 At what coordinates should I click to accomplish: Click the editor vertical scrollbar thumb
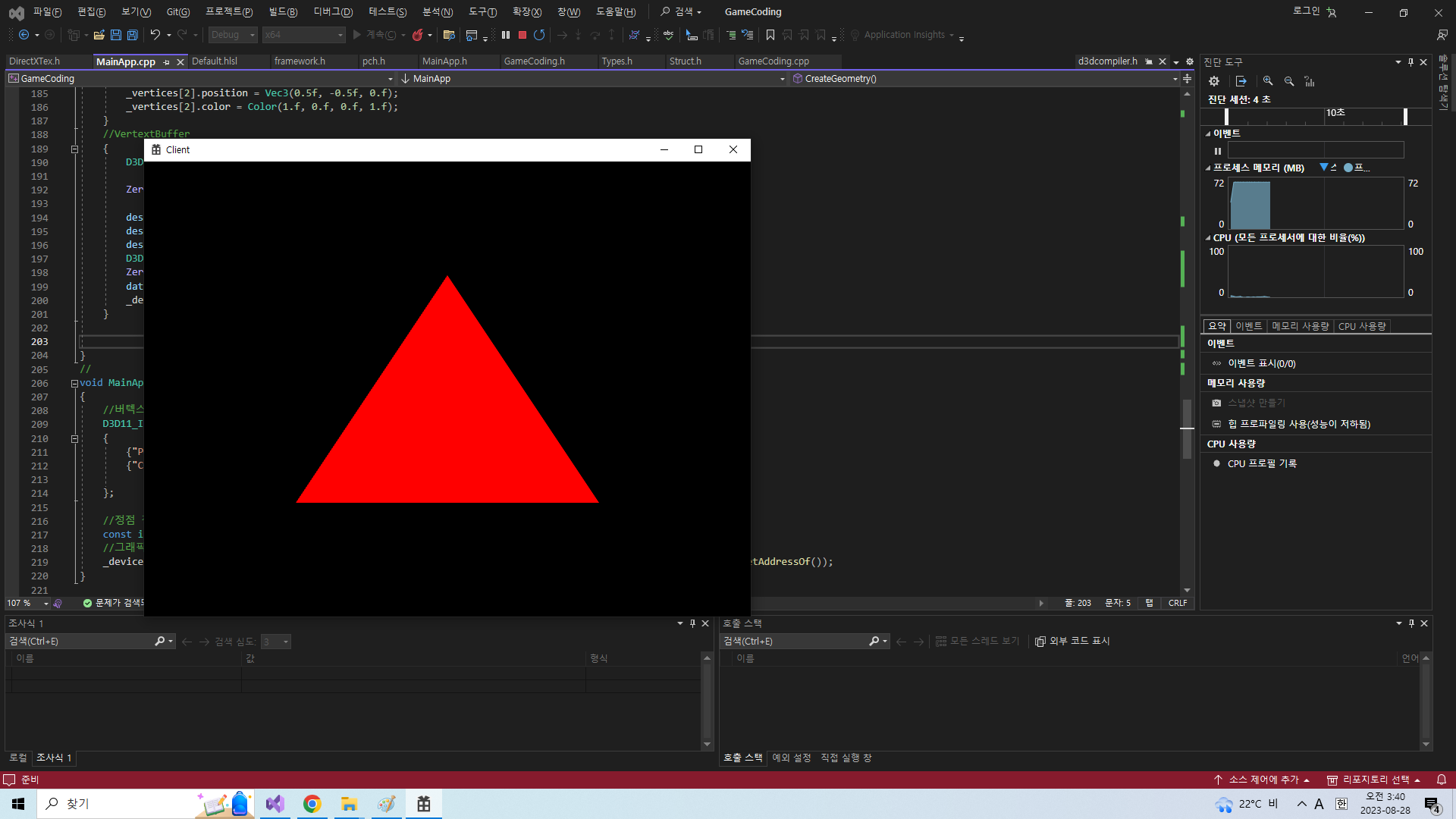click(x=1187, y=429)
